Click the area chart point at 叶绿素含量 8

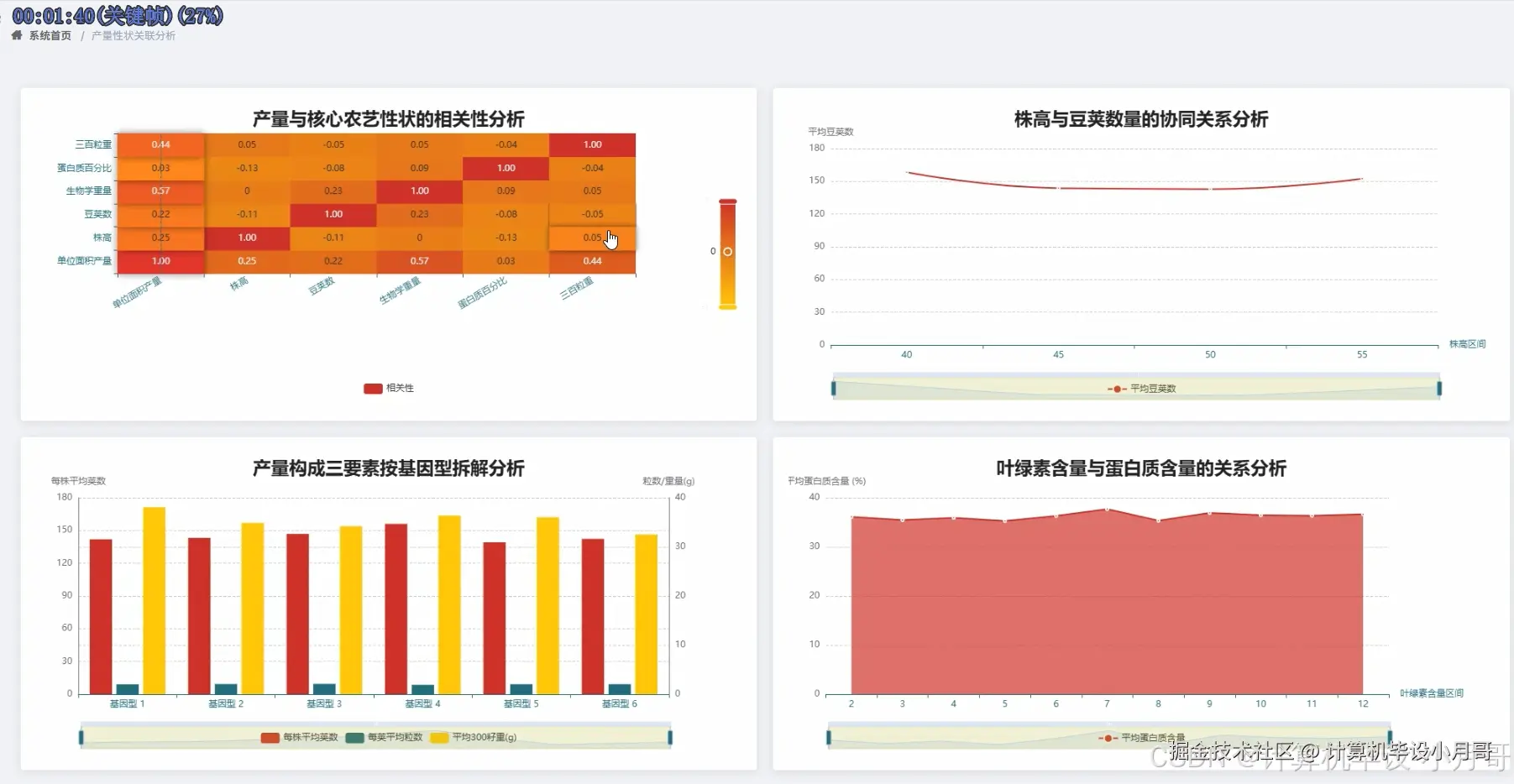pos(1158,520)
